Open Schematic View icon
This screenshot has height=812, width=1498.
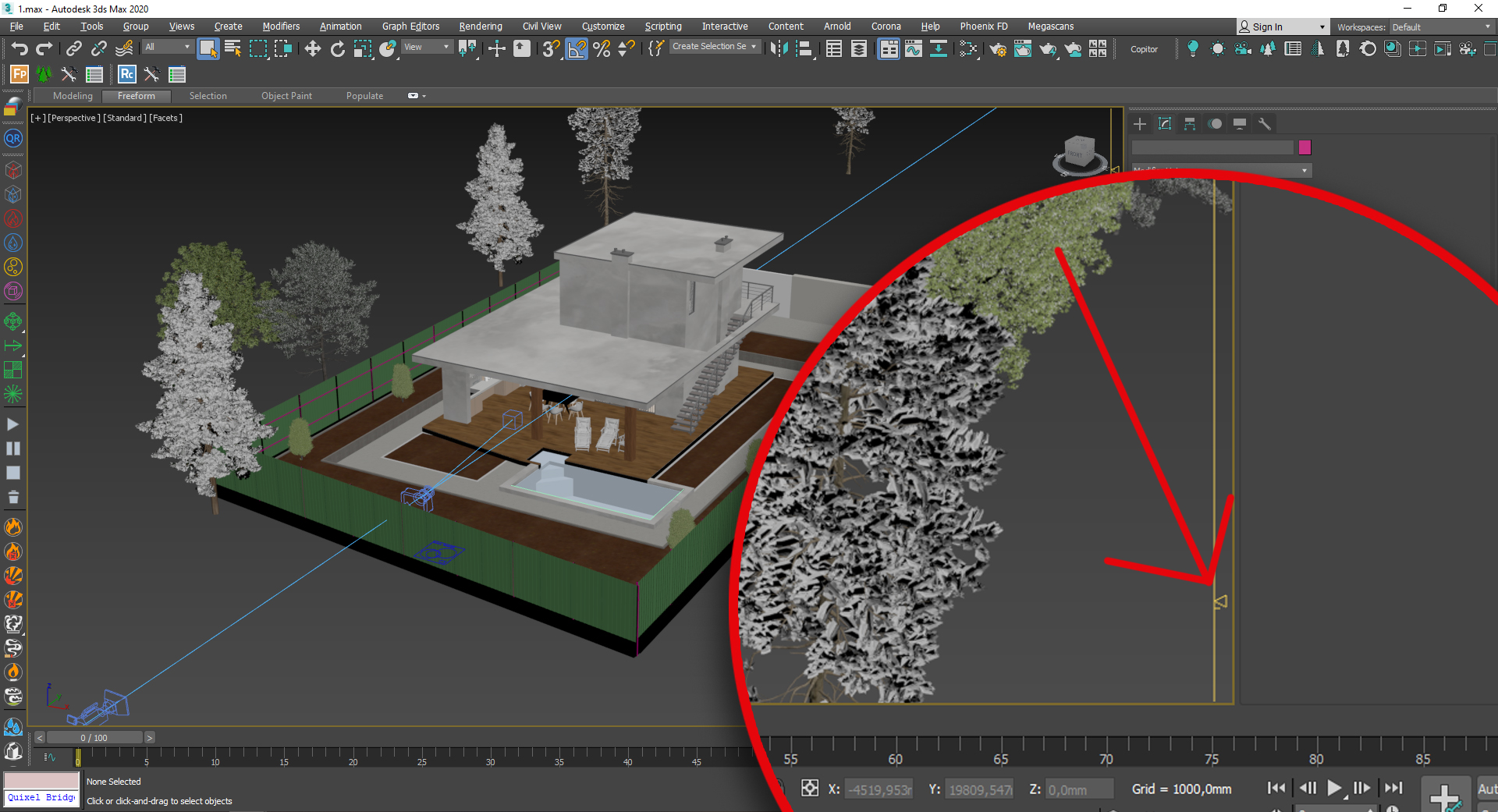(938, 49)
